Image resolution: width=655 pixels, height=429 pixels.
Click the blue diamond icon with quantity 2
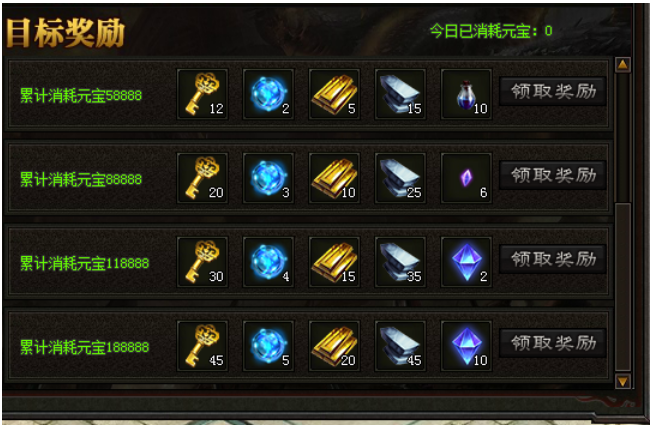tap(467, 262)
